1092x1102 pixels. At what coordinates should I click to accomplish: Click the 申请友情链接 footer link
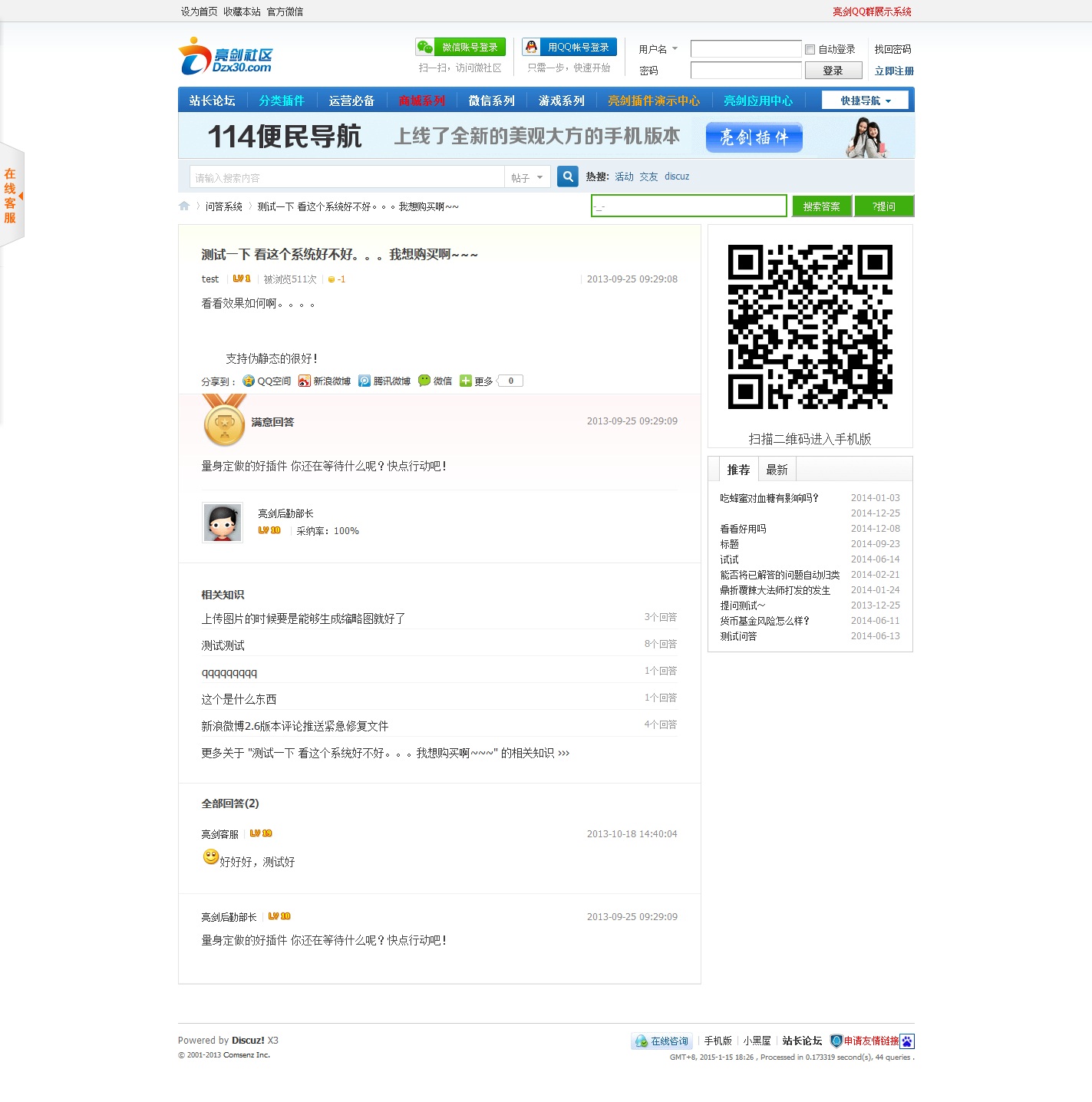tap(871, 1041)
